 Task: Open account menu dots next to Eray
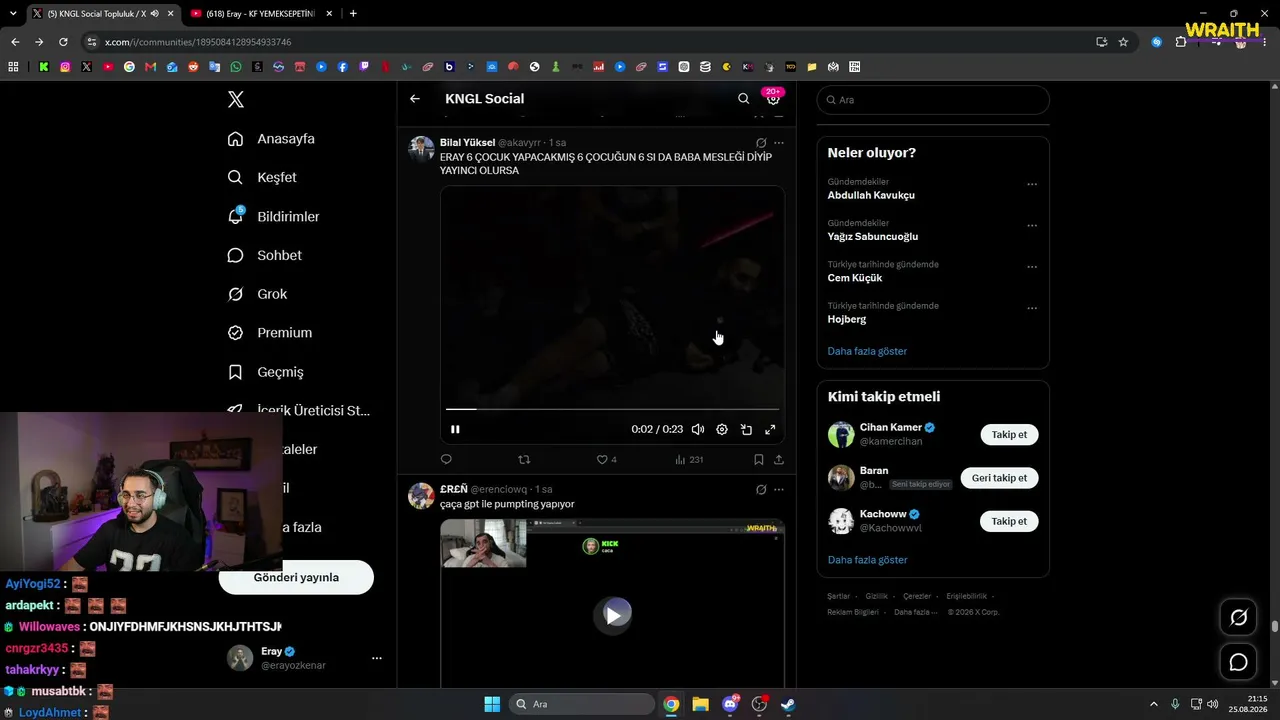377,658
